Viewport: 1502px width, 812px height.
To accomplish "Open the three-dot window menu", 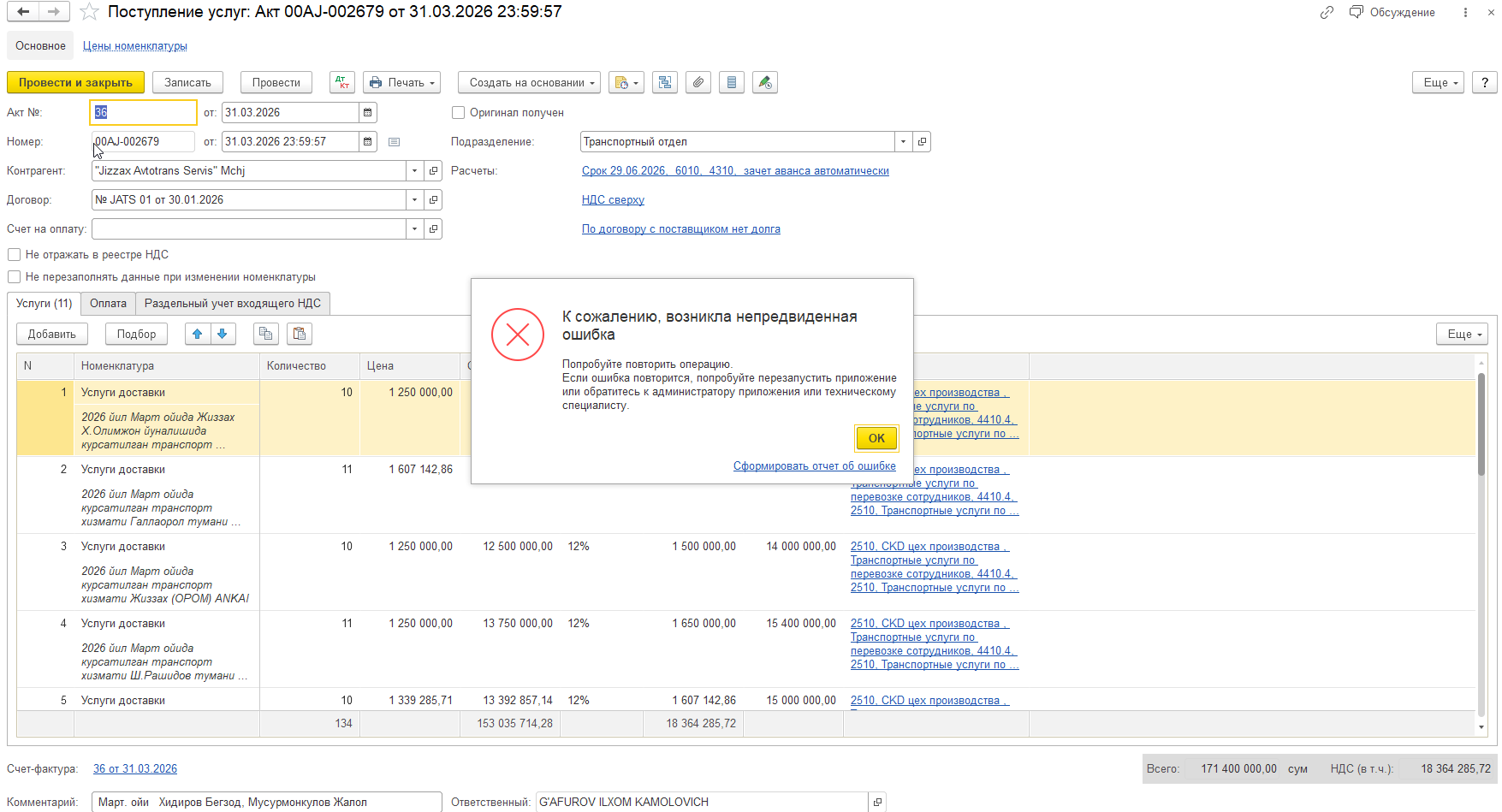I will pos(1466,12).
